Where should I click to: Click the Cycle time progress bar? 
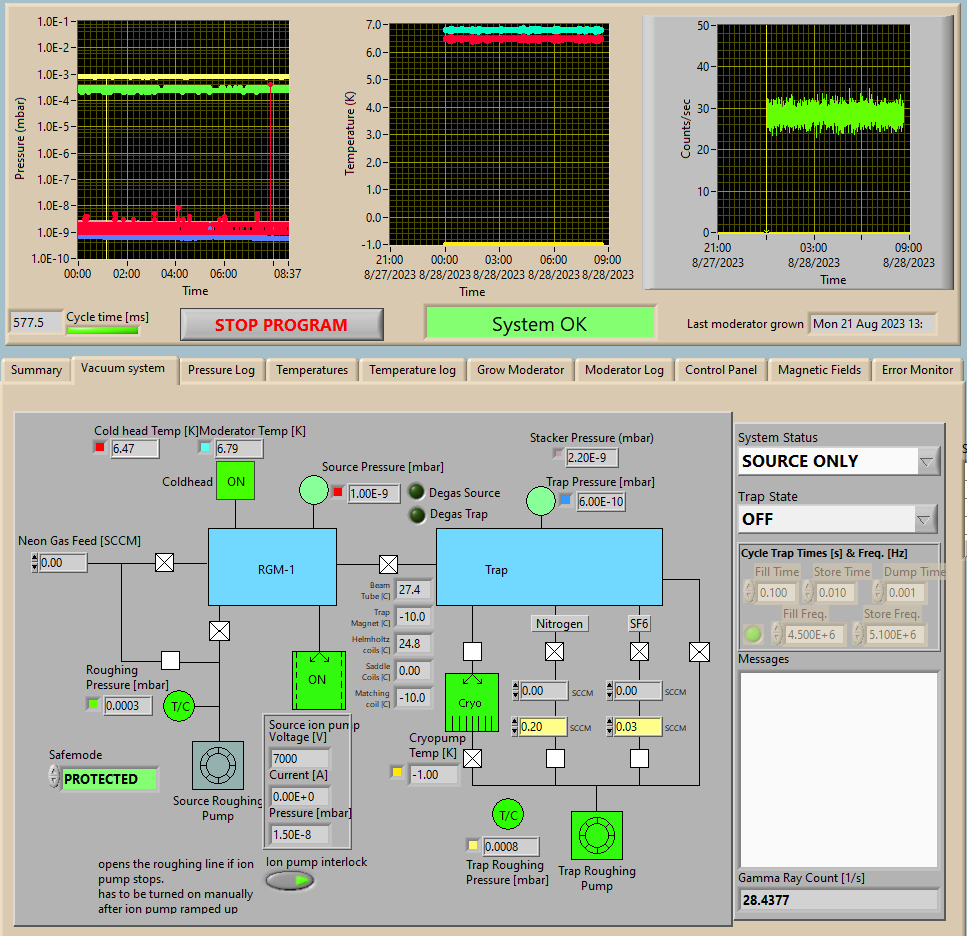[x=103, y=330]
